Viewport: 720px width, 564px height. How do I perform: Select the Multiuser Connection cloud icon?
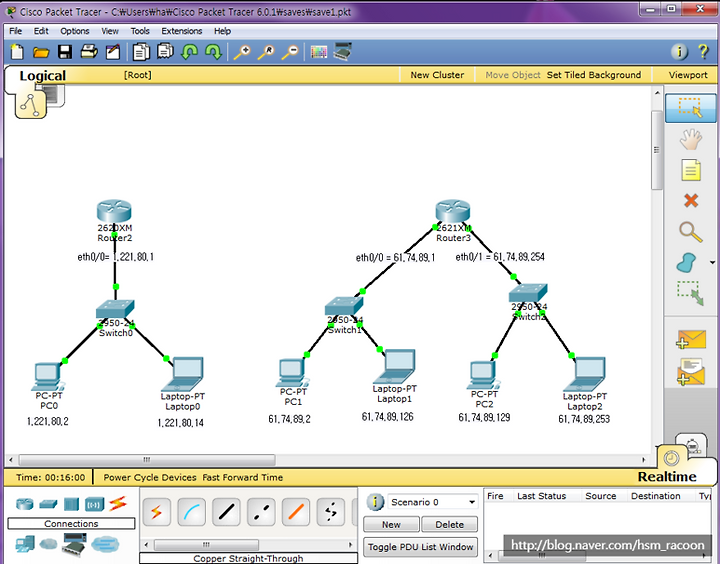(x=105, y=544)
